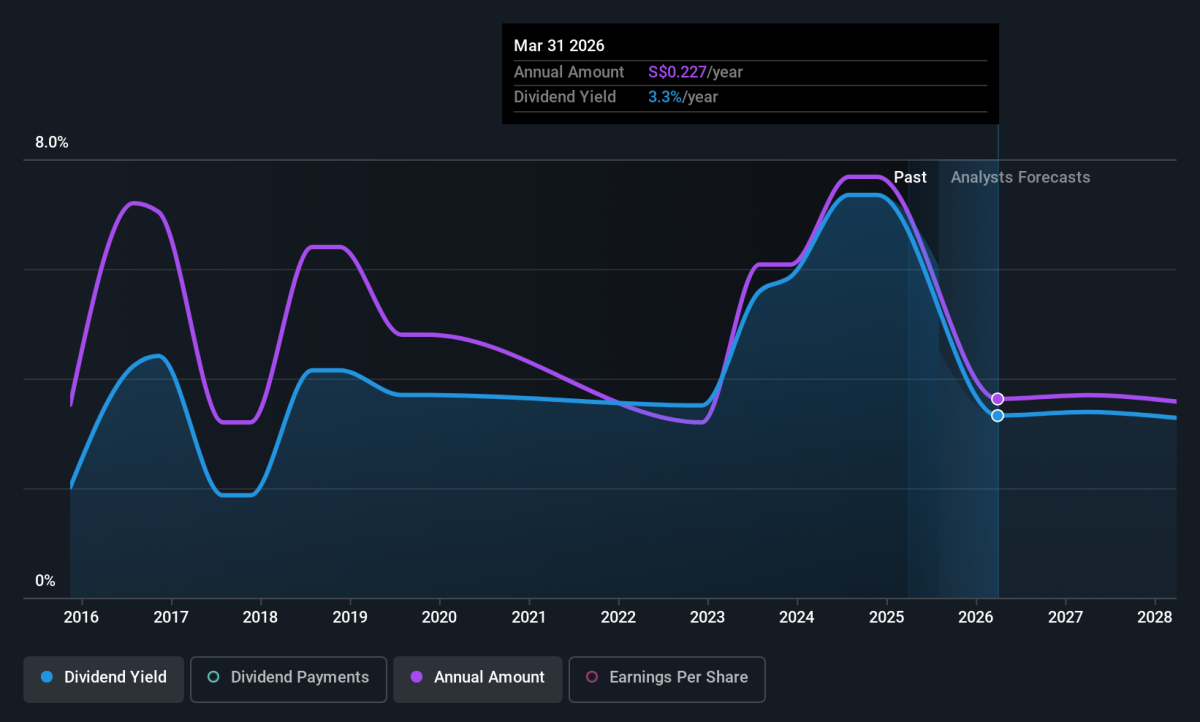Click the teal Dividend Payments circle icon
Viewport: 1200px width, 722px height.
pyautogui.click(x=213, y=677)
